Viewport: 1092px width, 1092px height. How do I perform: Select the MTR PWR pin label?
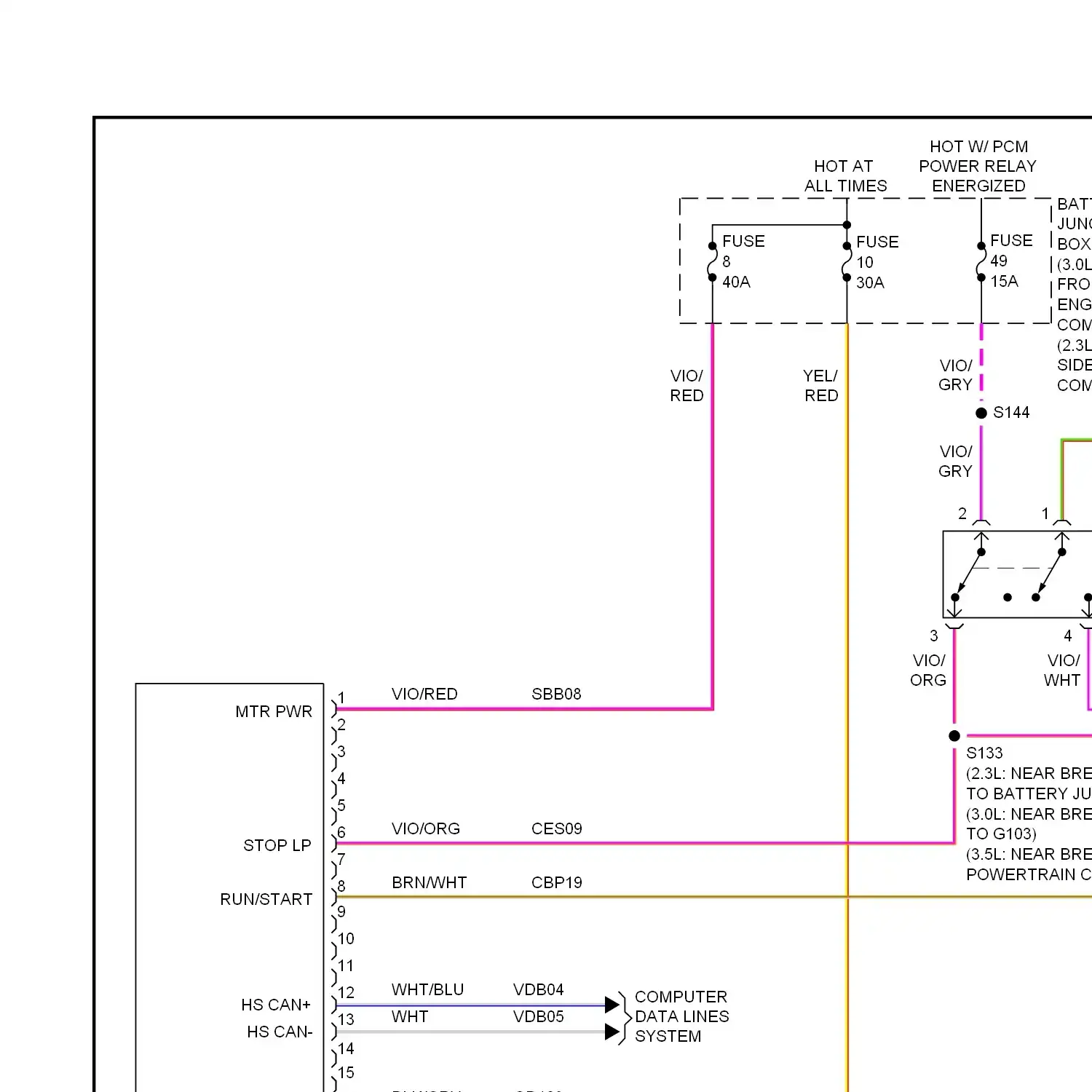(274, 711)
